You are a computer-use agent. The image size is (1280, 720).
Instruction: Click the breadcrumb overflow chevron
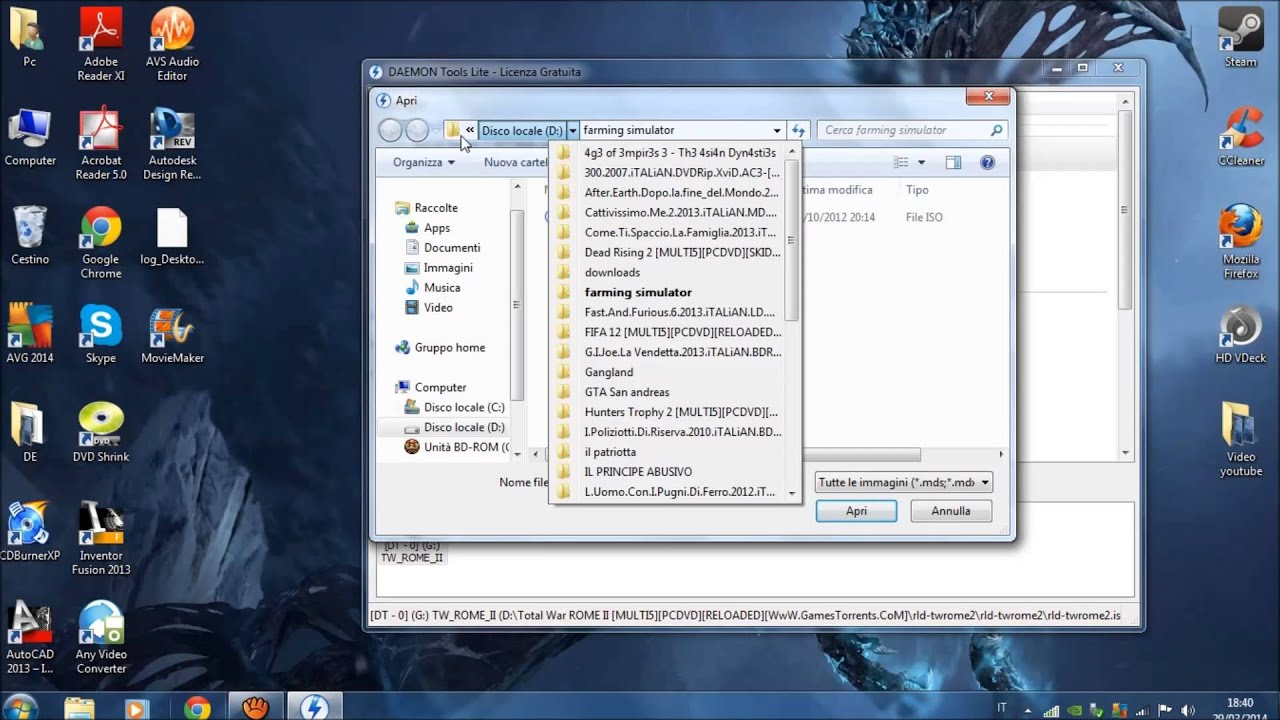[469, 130]
